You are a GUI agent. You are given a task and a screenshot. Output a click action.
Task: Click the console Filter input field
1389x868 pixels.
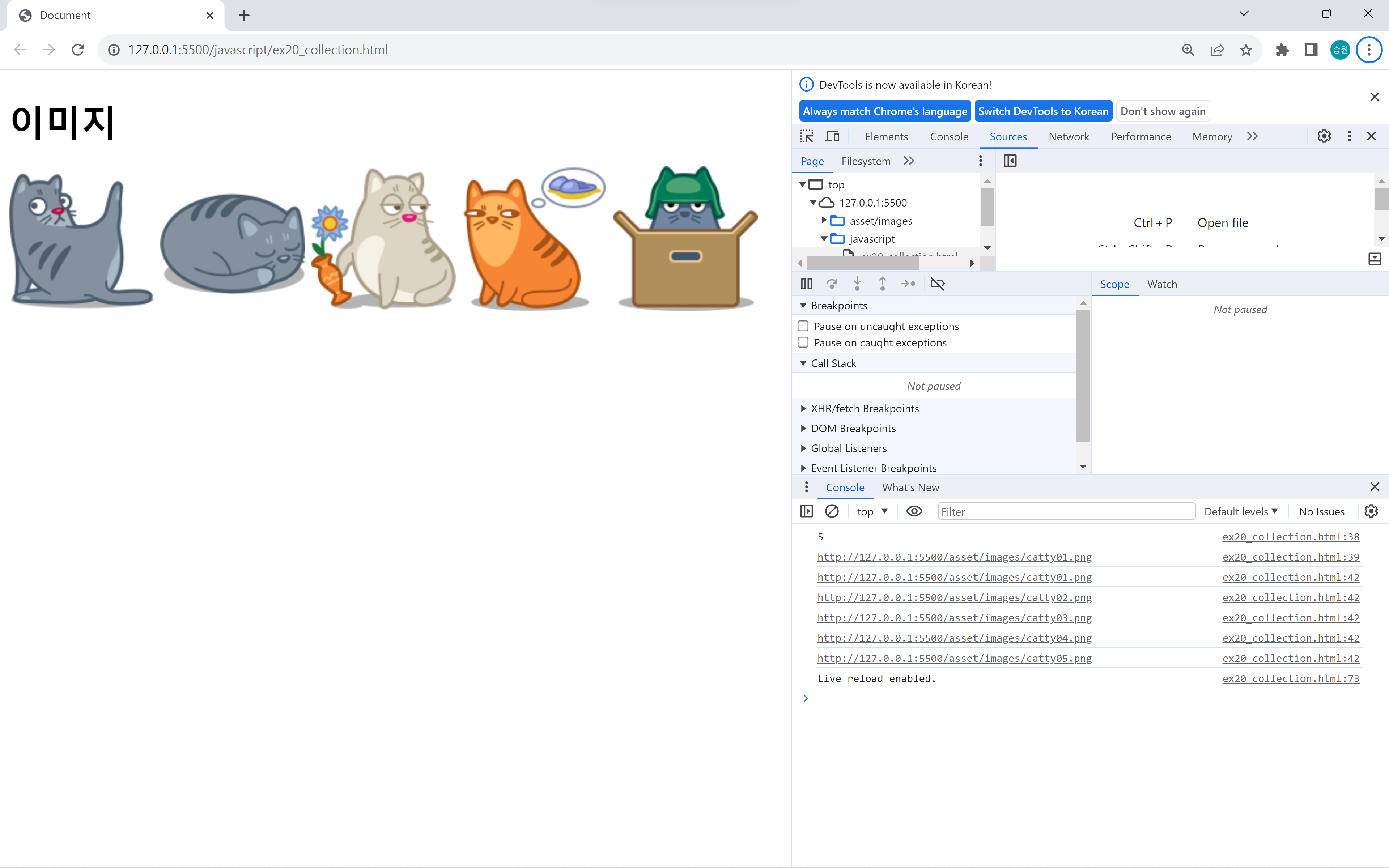coord(1066,511)
